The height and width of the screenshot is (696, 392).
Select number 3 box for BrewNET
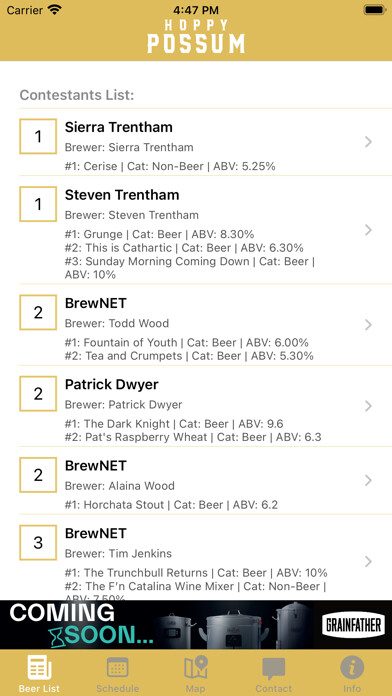coord(38,542)
